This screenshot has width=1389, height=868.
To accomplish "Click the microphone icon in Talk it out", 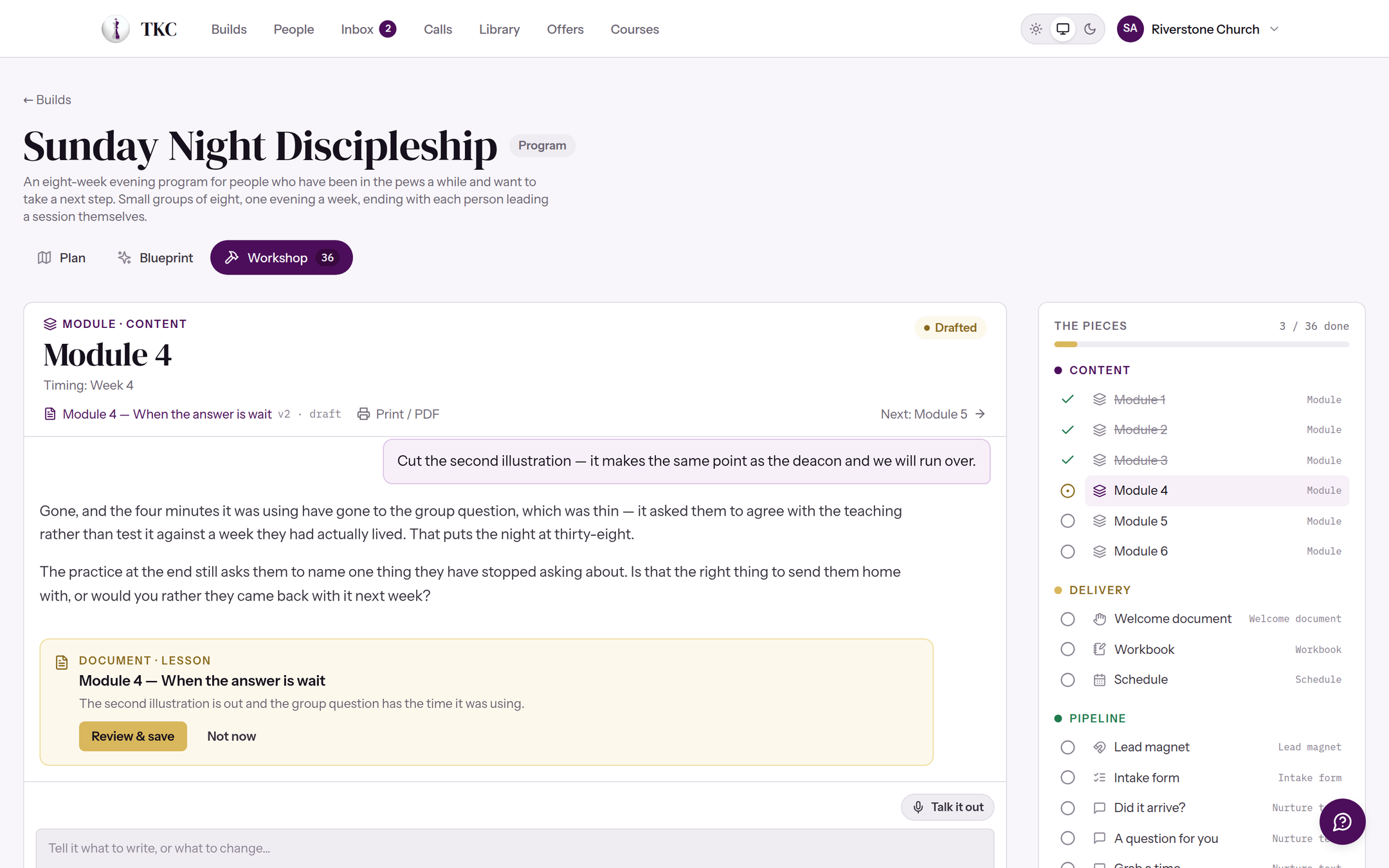I will [918, 807].
